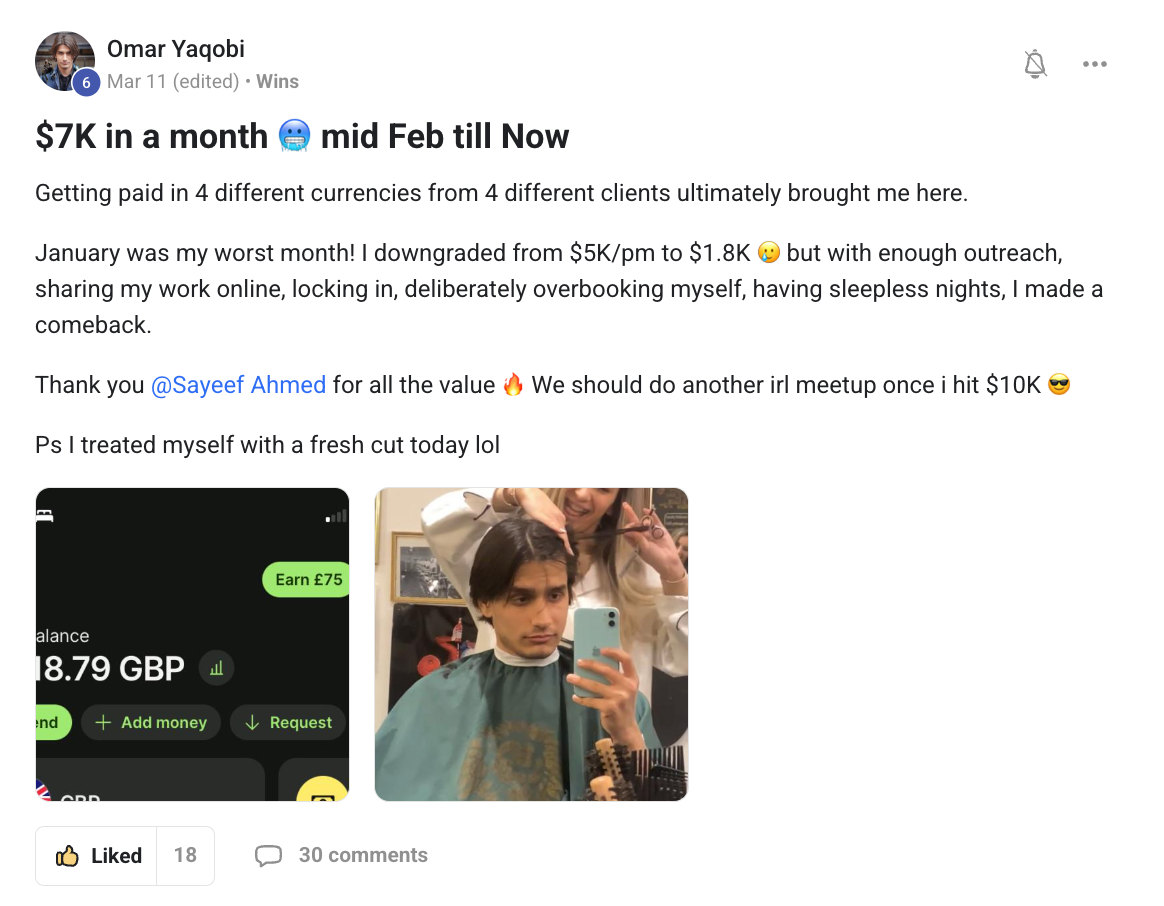
Task: Toggle the Liked button
Action: [97, 856]
